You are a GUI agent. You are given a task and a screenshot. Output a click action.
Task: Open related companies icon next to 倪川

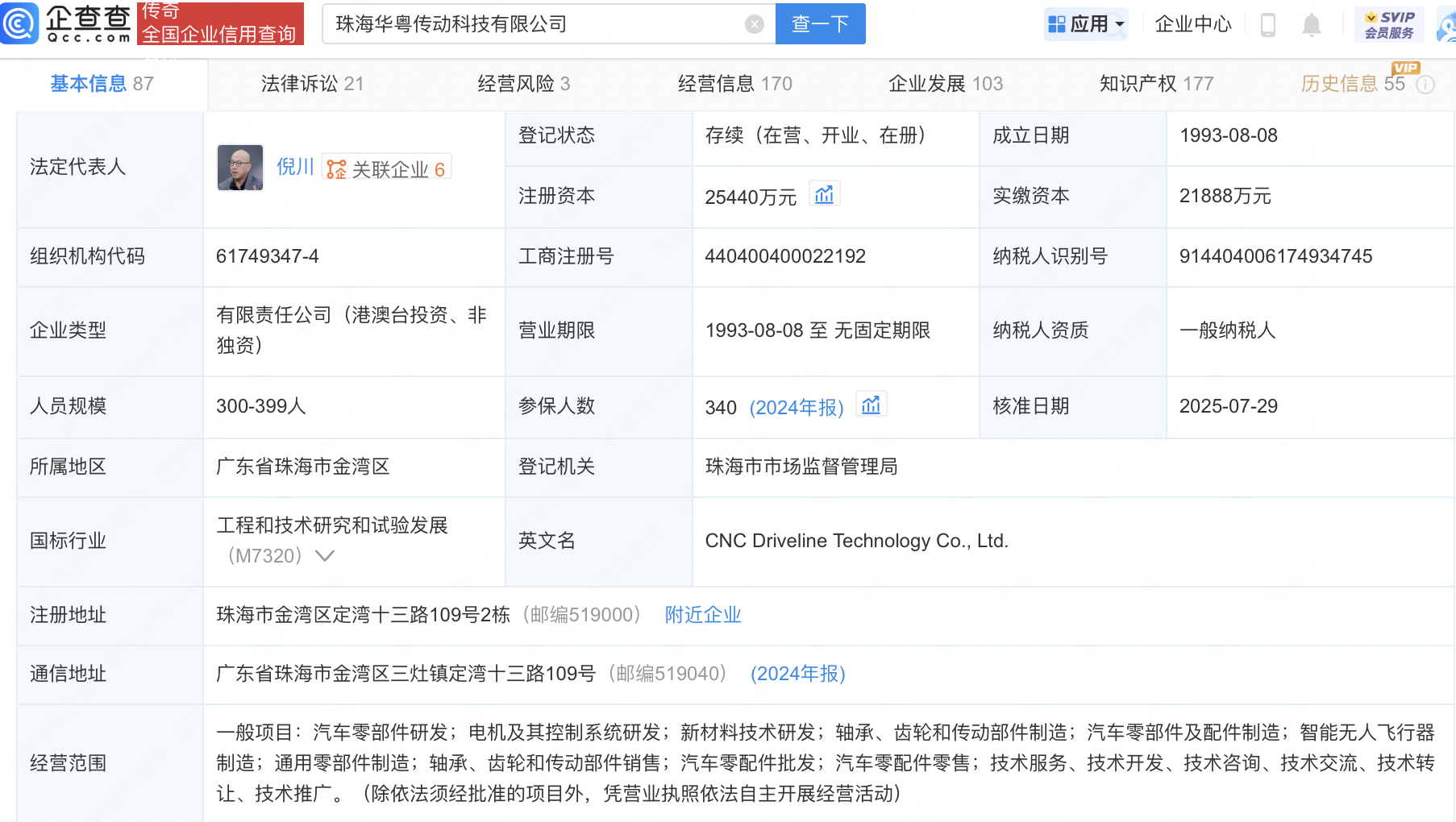click(336, 169)
